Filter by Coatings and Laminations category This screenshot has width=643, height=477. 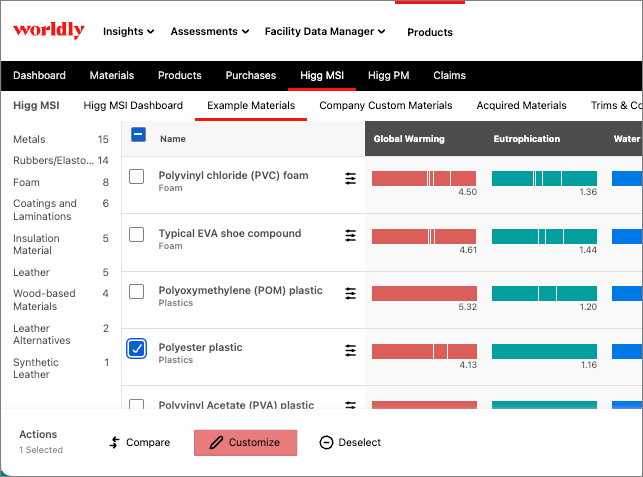(x=61, y=210)
